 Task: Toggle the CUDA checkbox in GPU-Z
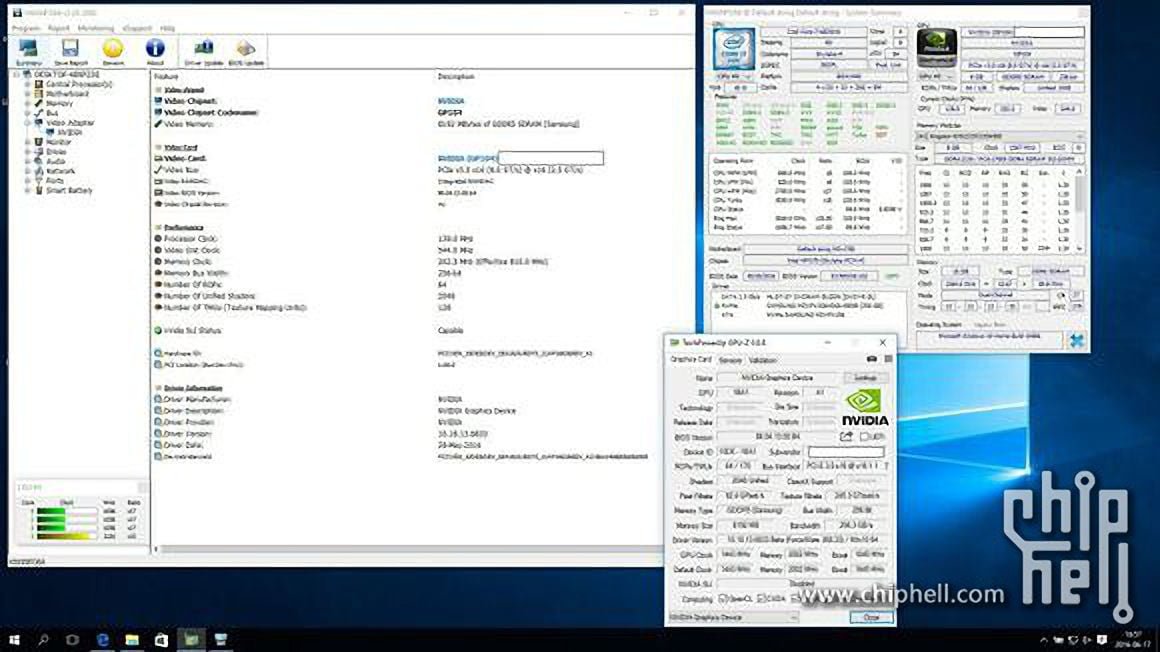(761, 598)
